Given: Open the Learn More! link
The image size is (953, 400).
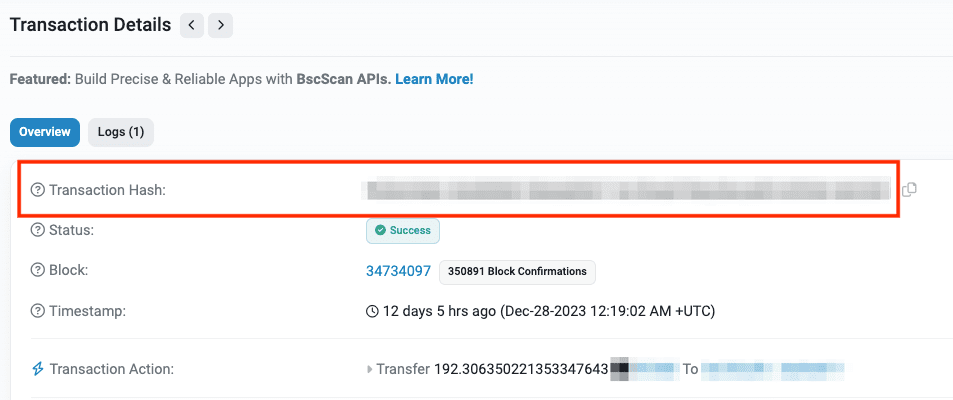Looking at the screenshot, I should (x=434, y=78).
